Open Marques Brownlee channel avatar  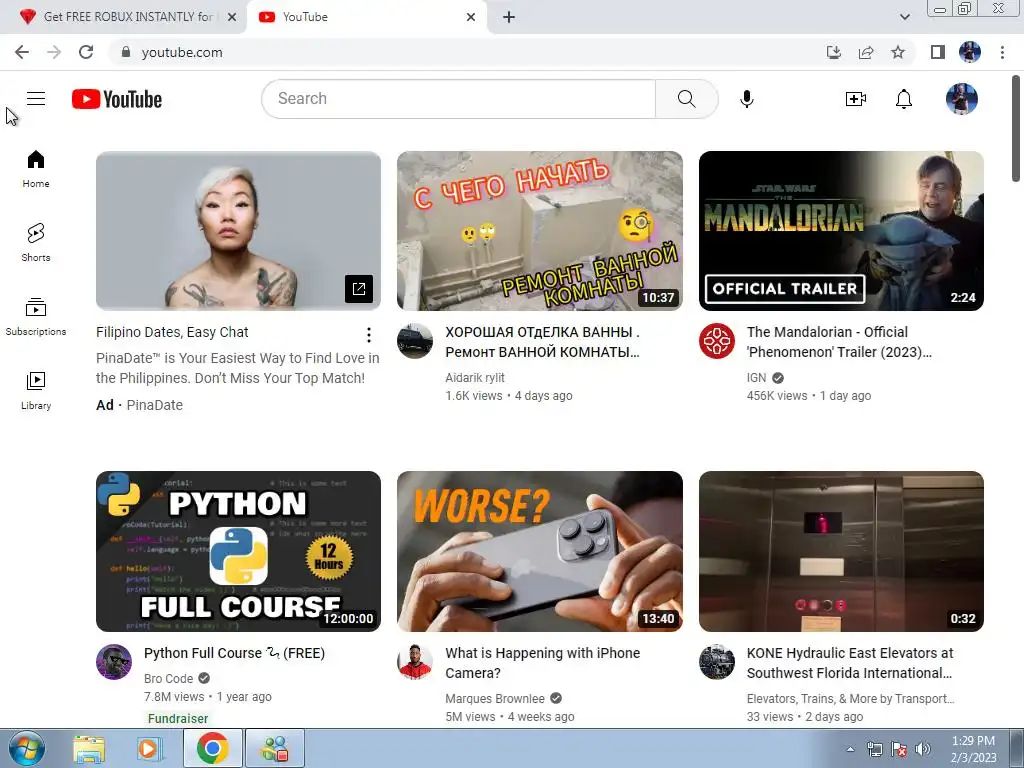(415, 662)
